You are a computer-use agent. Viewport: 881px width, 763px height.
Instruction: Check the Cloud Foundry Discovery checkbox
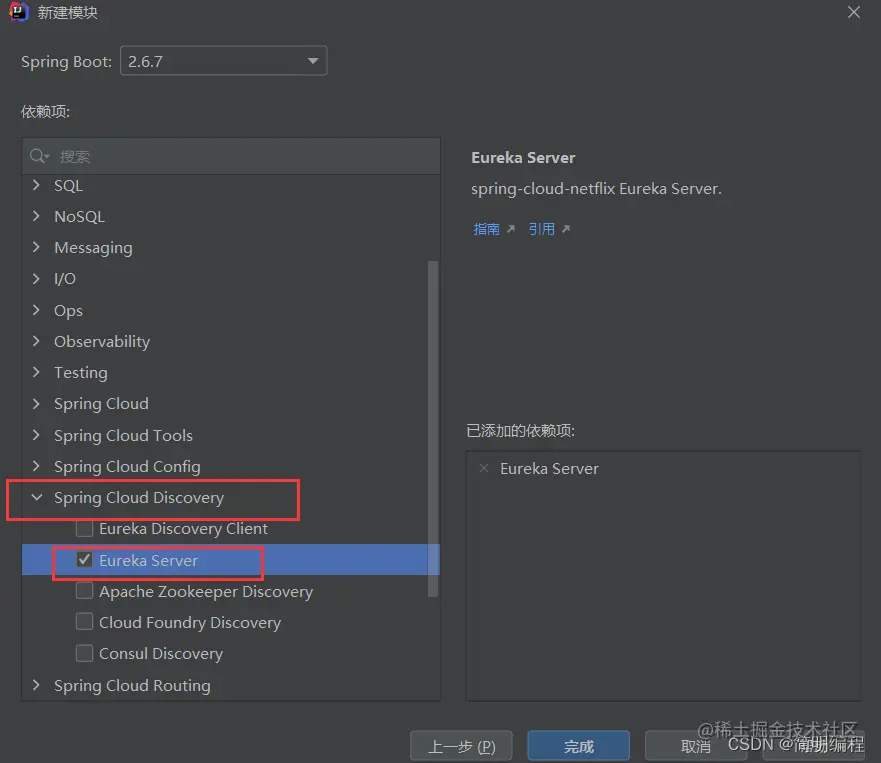click(84, 622)
